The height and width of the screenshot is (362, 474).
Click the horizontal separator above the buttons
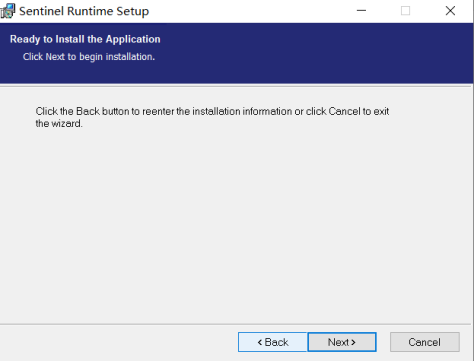pos(235,324)
